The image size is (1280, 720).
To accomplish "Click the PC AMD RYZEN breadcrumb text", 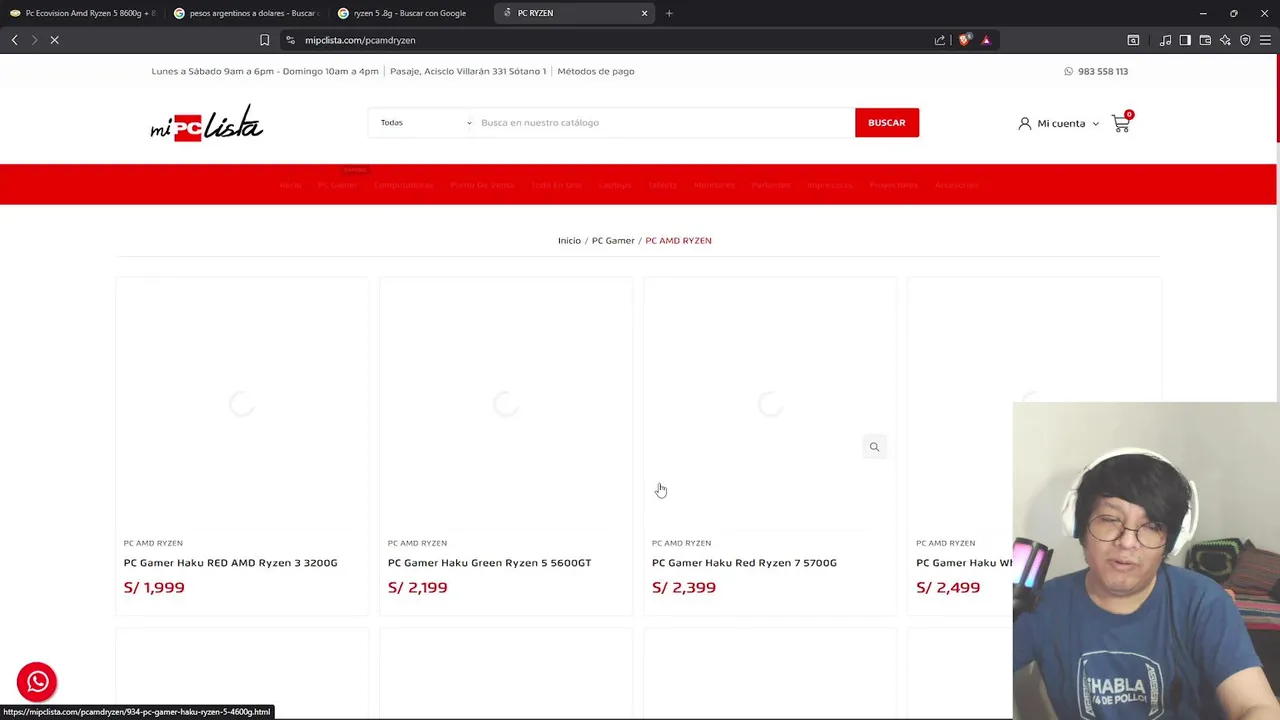I will pyautogui.click(x=678, y=241).
